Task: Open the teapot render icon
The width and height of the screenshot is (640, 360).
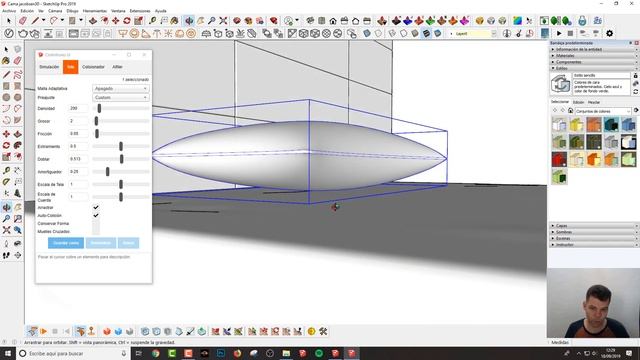Action: (x=23, y=33)
